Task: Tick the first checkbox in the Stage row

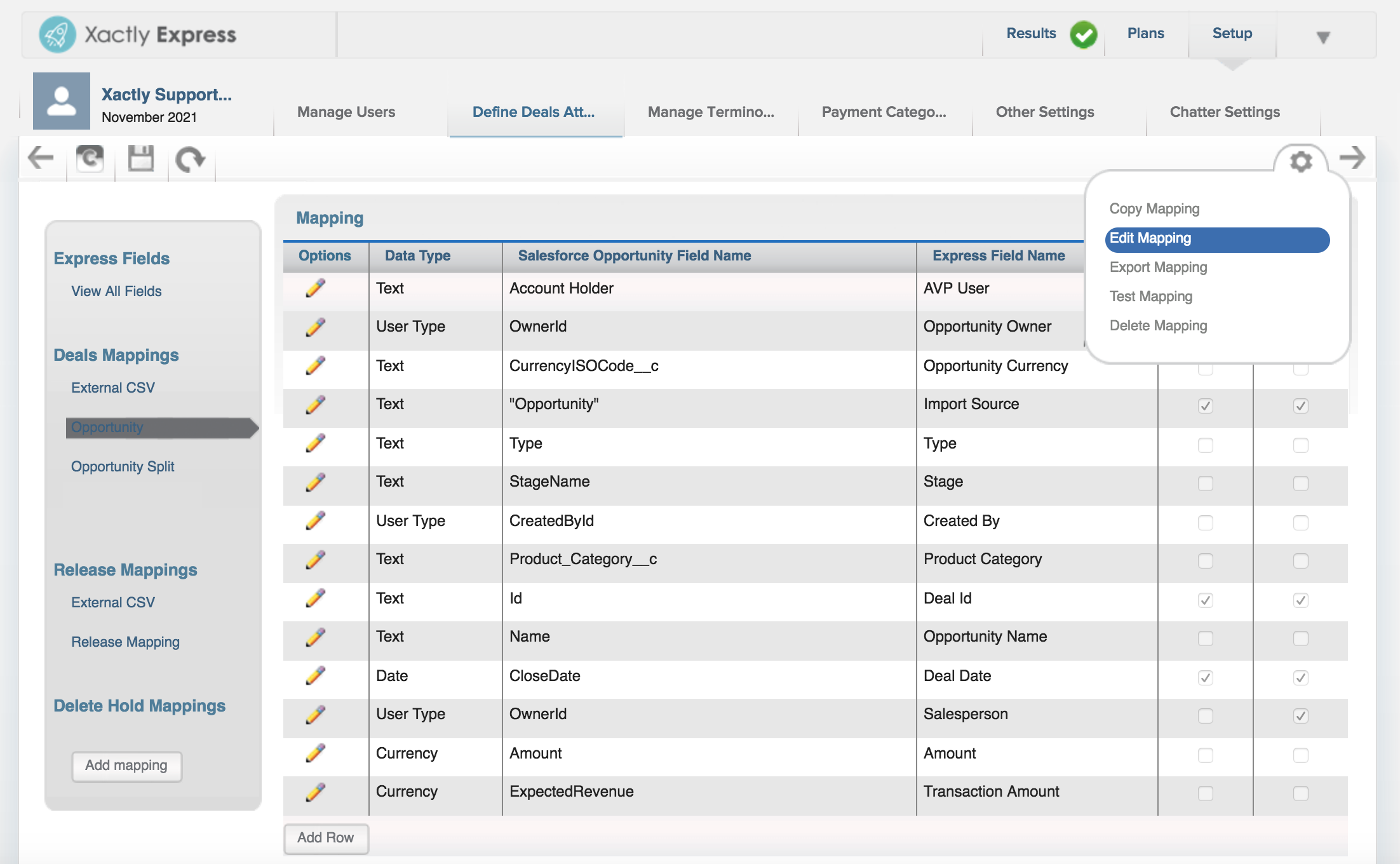Action: [x=1206, y=483]
